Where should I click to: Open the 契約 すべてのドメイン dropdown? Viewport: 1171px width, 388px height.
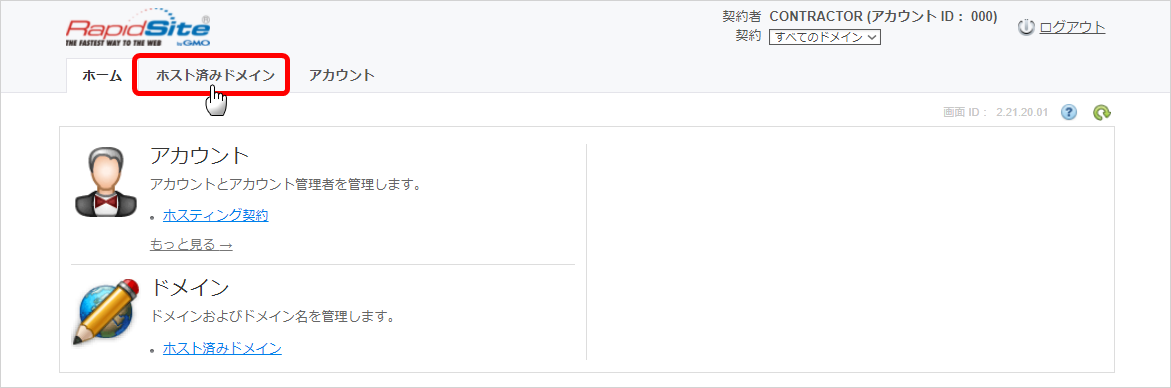825,37
